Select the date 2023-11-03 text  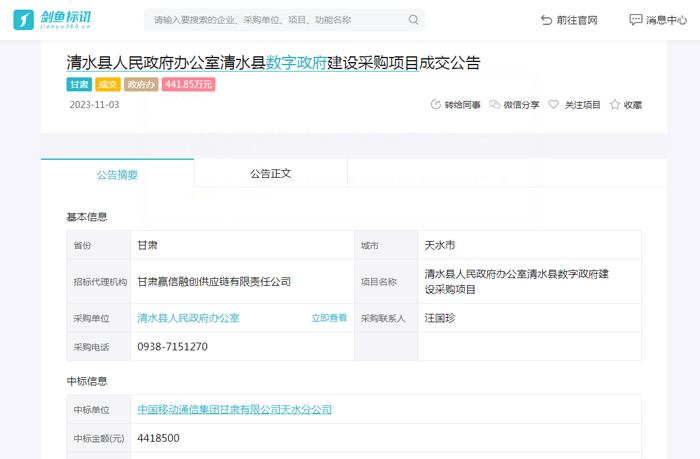[x=95, y=104]
